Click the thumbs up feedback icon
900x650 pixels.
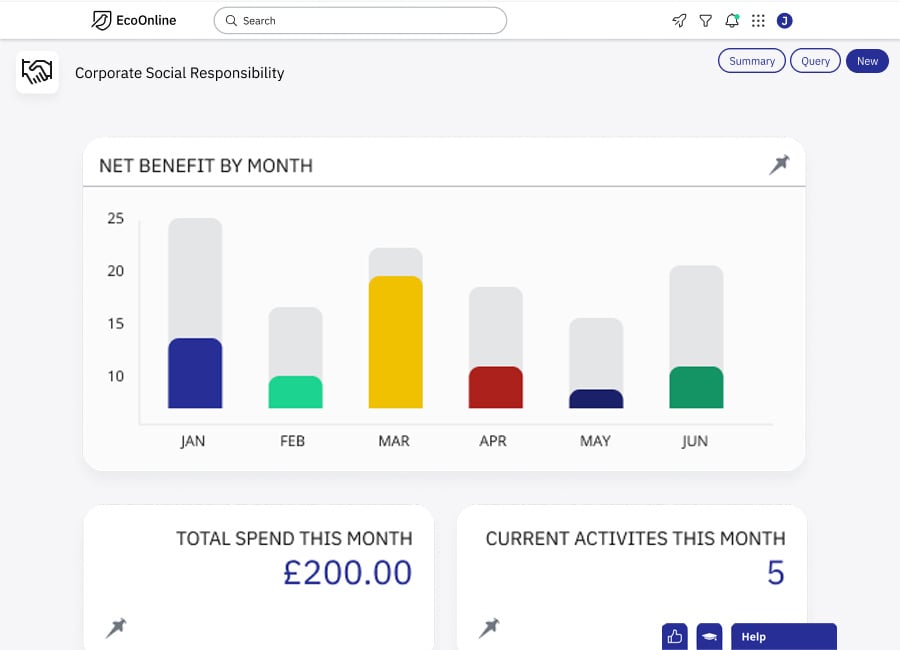[674, 637]
